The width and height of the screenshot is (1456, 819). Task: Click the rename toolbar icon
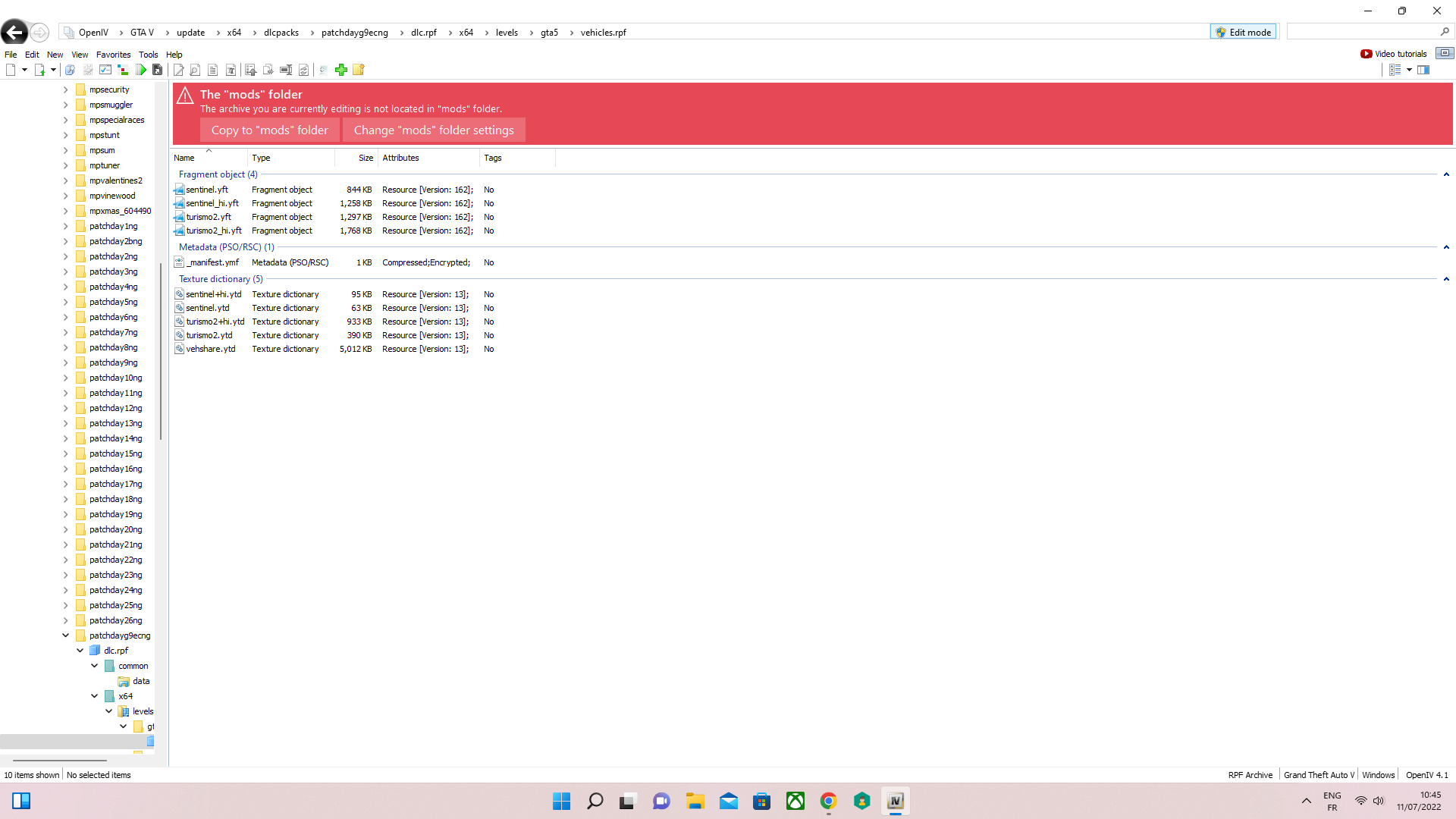click(x=286, y=70)
